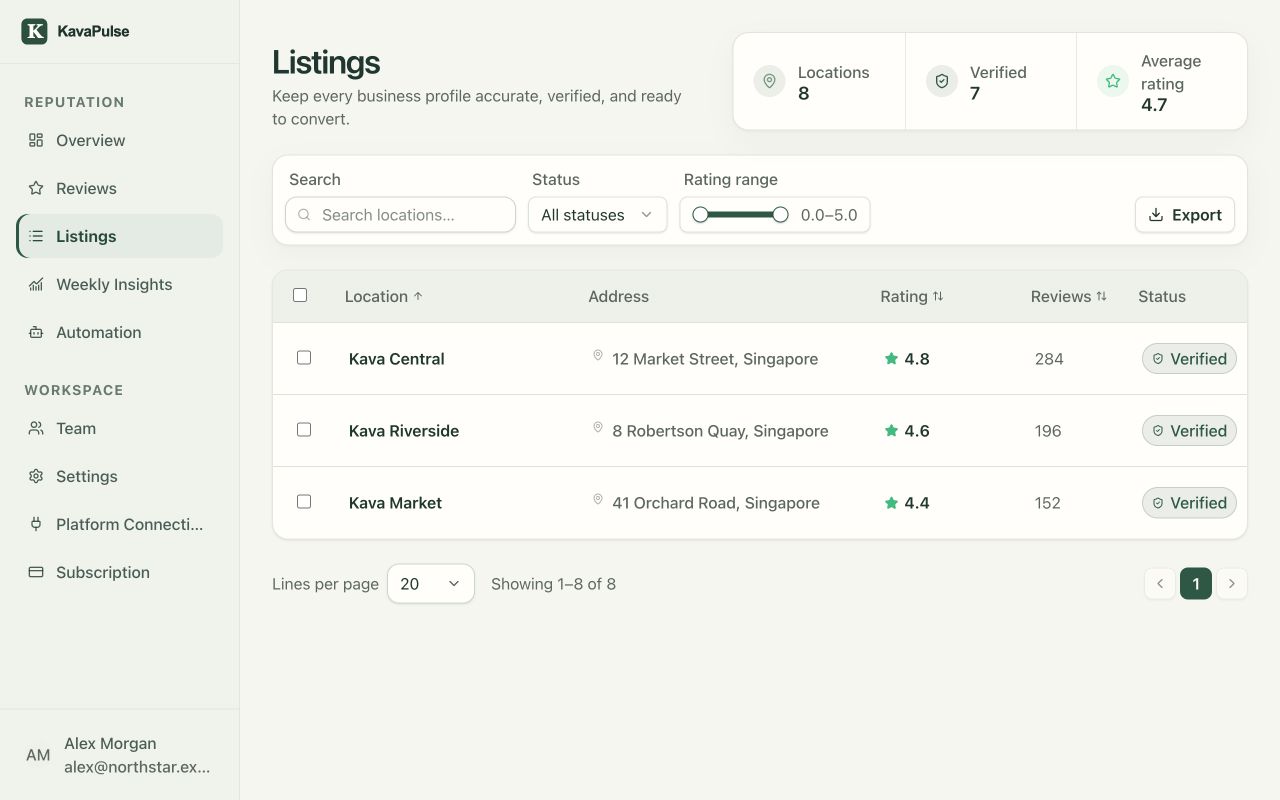Viewport: 1280px width, 800px height.
Task: Sort the table by Location column
Action: [x=384, y=296]
